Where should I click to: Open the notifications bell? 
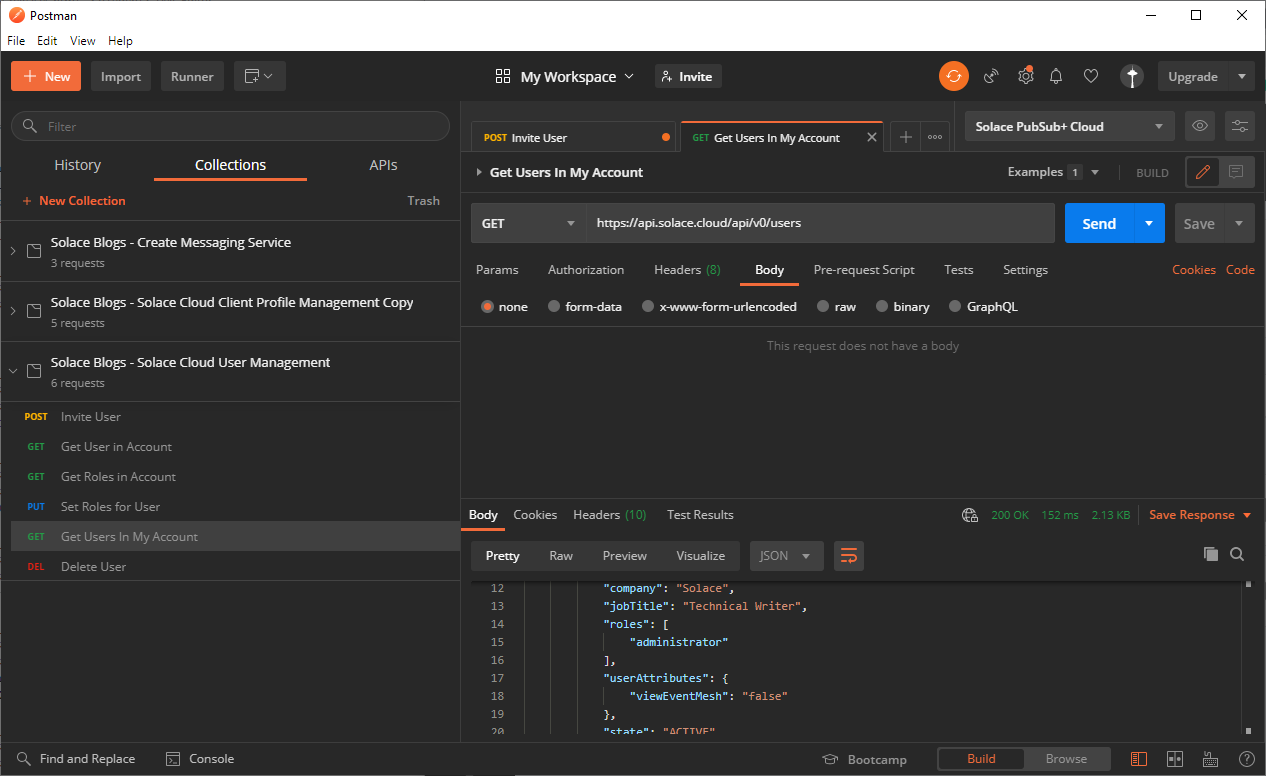coord(1056,76)
